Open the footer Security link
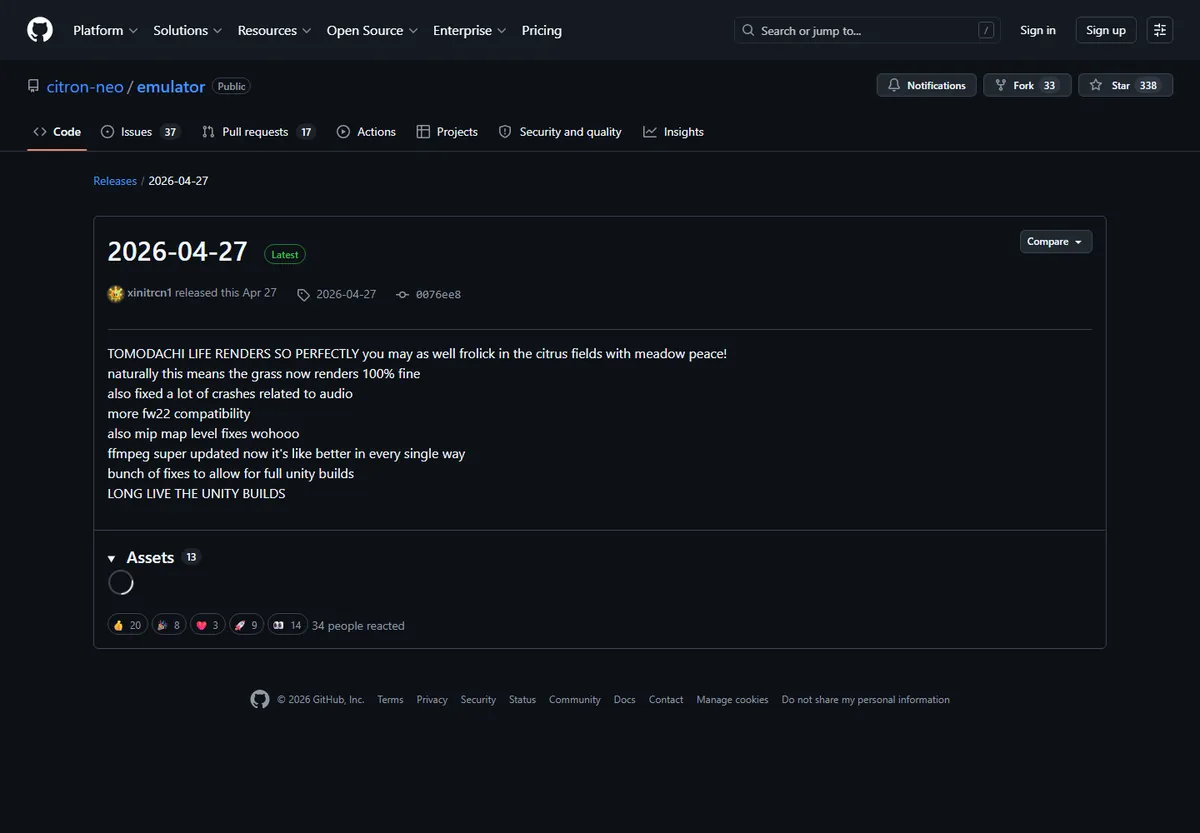This screenshot has width=1200, height=833. [478, 700]
